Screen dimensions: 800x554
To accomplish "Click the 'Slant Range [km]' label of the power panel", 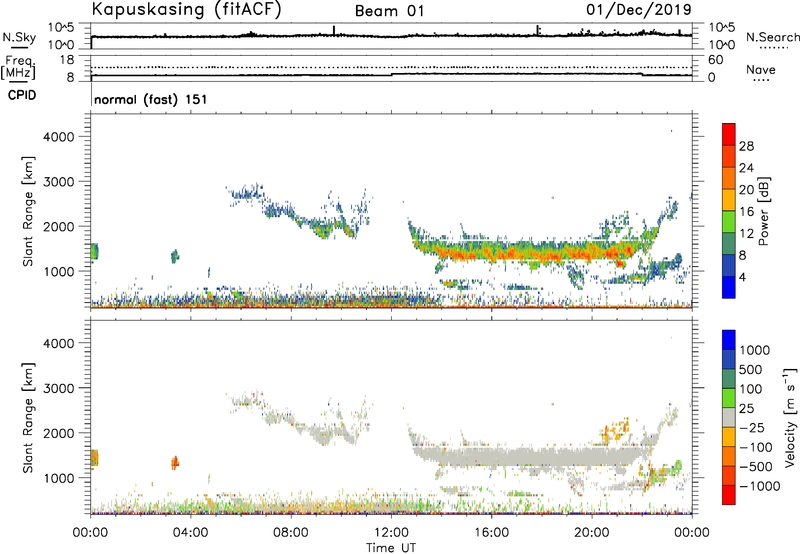I will coord(28,212).
